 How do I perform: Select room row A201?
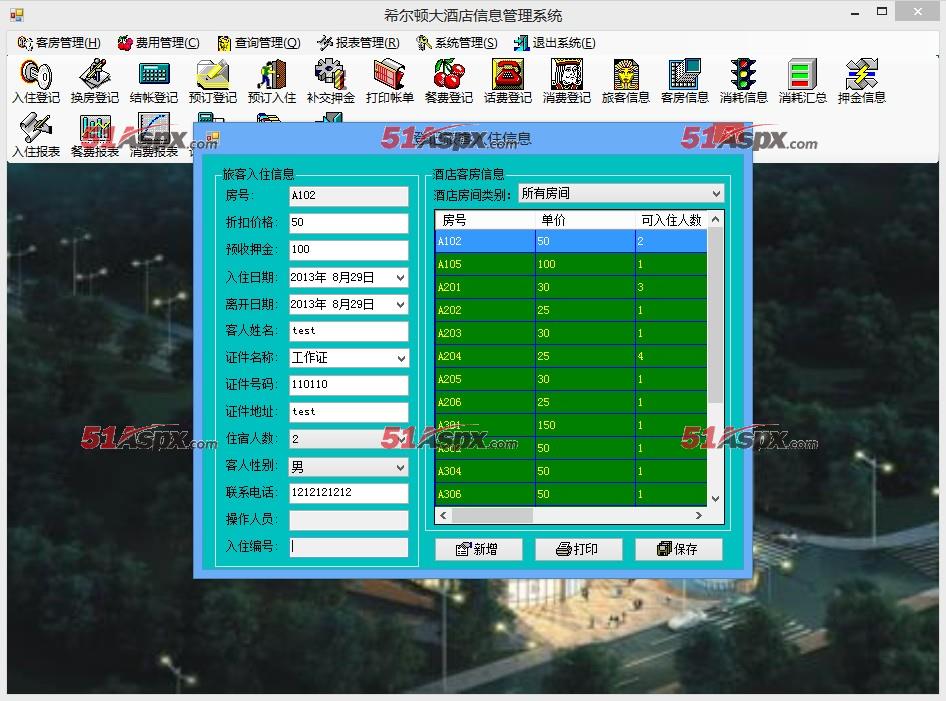pyautogui.click(x=571, y=287)
